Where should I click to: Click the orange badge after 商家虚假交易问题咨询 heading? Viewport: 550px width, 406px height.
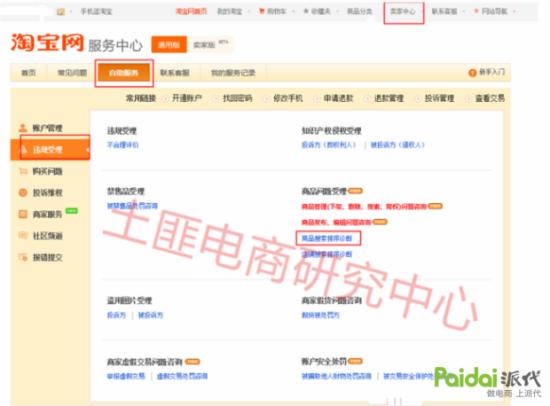[192, 361]
